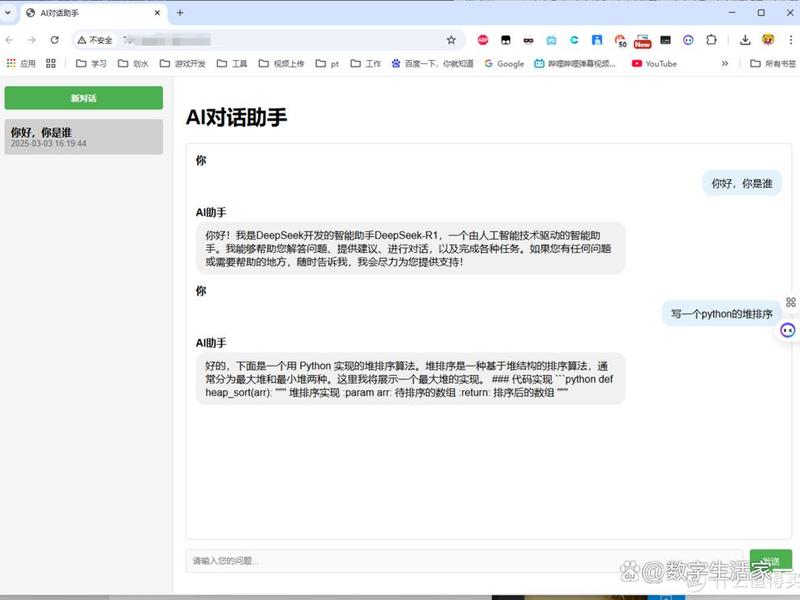The height and width of the screenshot is (600, 800).
Task: Open the 百度一下 bookmark
Action: 433,63
